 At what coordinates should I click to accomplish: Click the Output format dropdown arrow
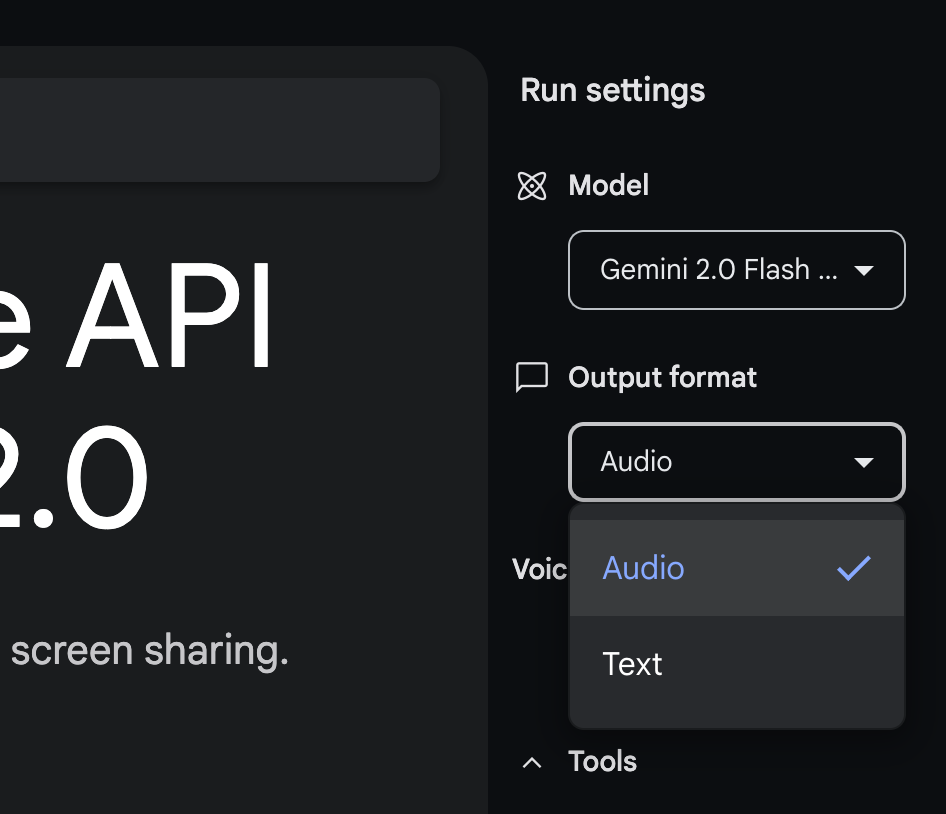864,462
